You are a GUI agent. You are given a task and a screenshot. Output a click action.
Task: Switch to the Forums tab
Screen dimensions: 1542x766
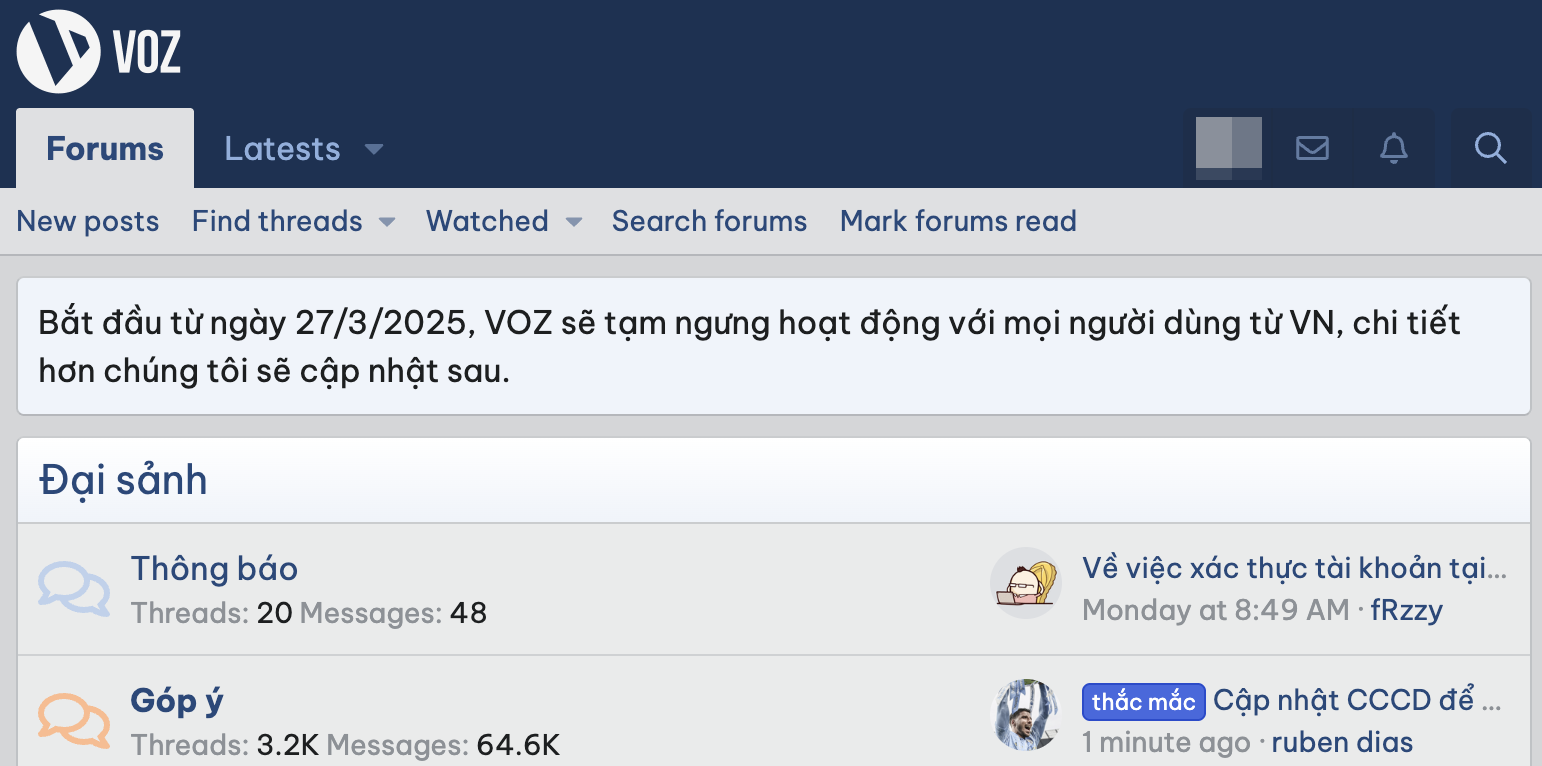tap(105, 149)
